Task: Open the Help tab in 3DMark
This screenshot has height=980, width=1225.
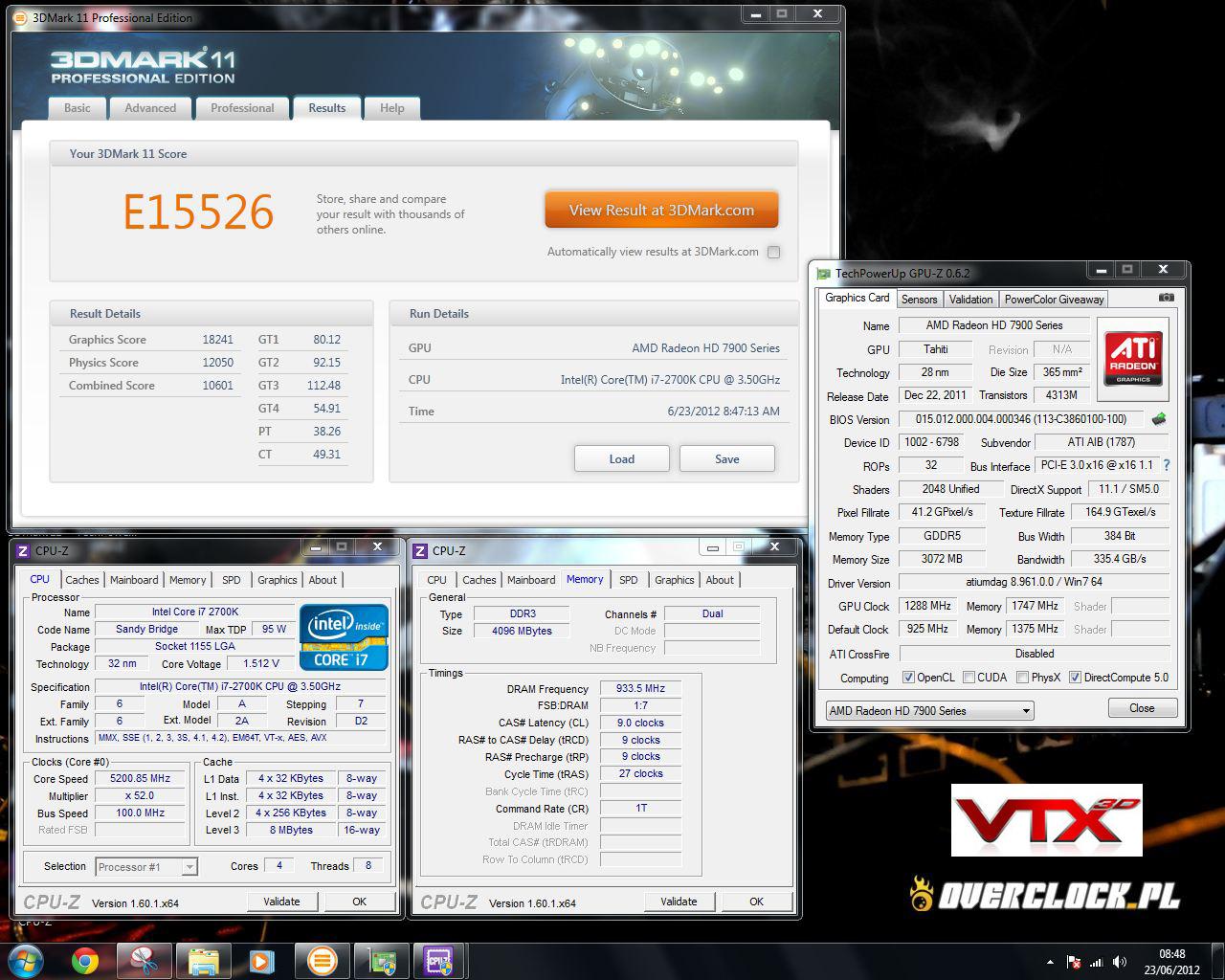Action: pos(391,108)
